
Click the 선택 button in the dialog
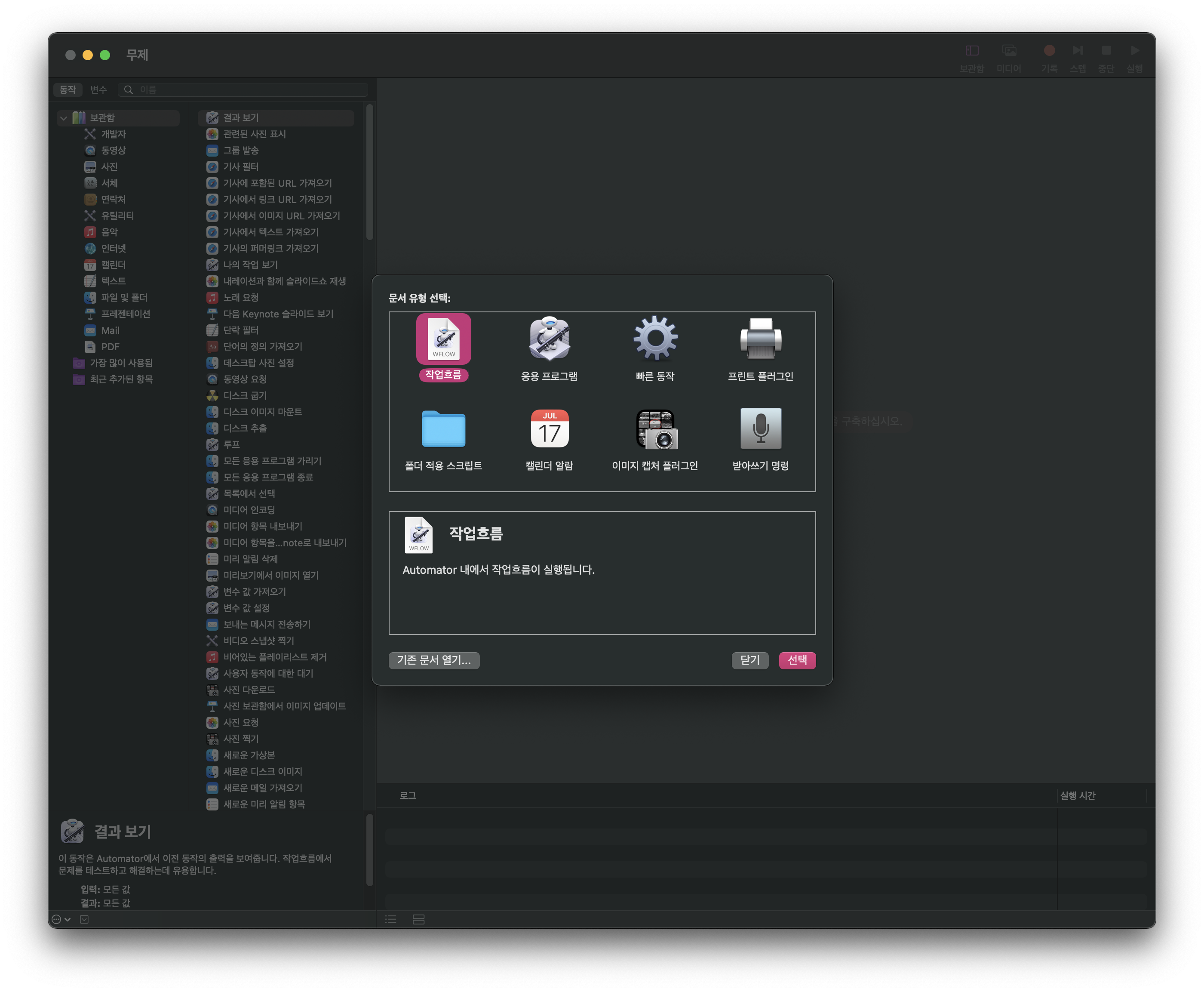pyautogui.click(x=797, y=661)
